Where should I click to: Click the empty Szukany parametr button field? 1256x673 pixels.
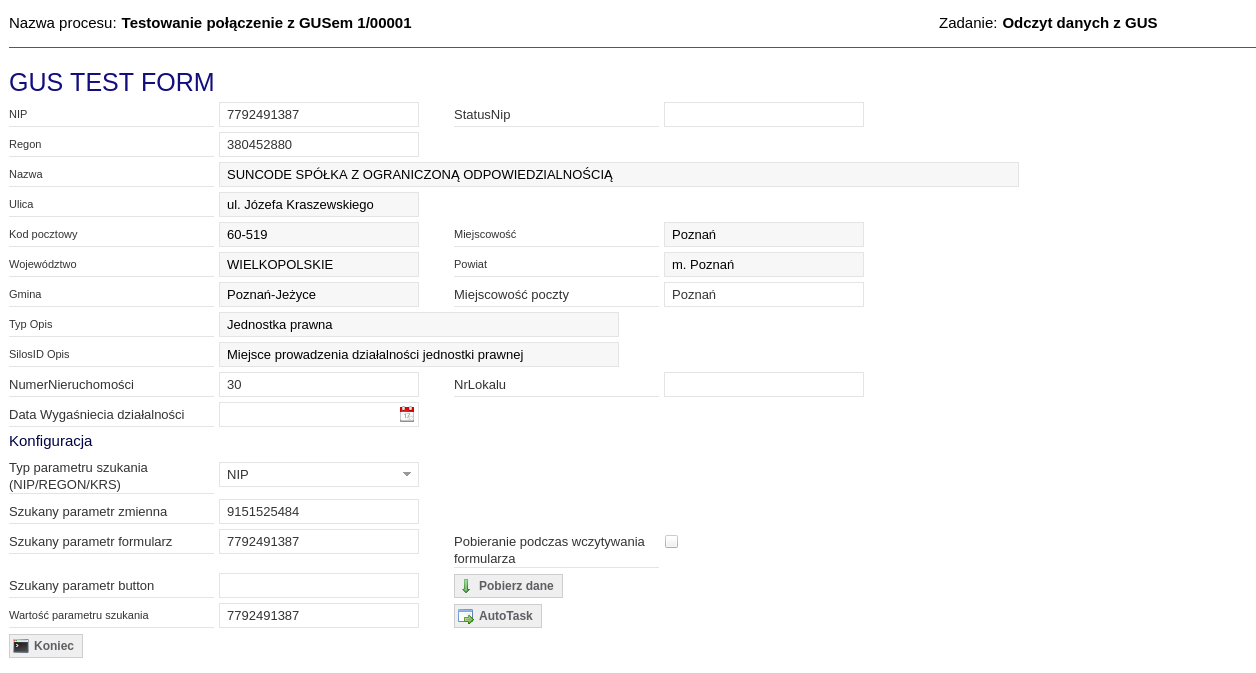click(x=319, y=585)
